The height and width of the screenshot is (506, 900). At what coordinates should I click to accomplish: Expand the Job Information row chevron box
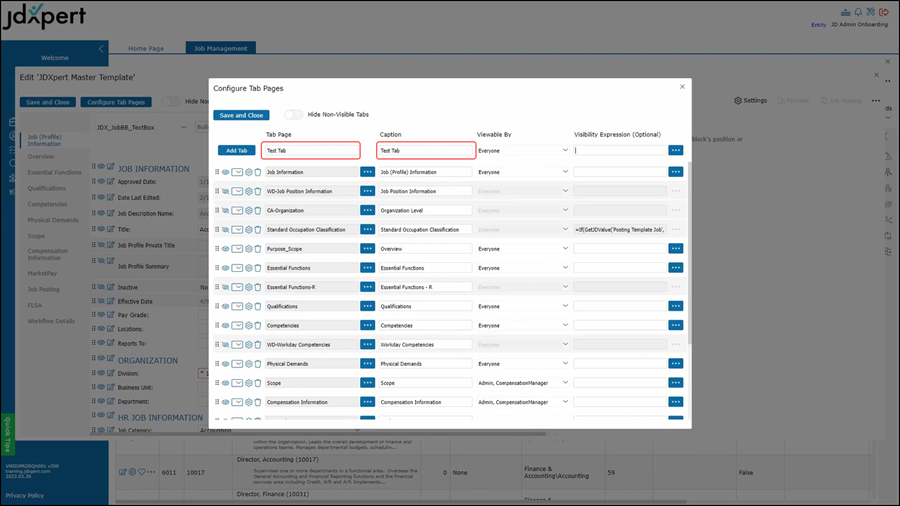237,172
